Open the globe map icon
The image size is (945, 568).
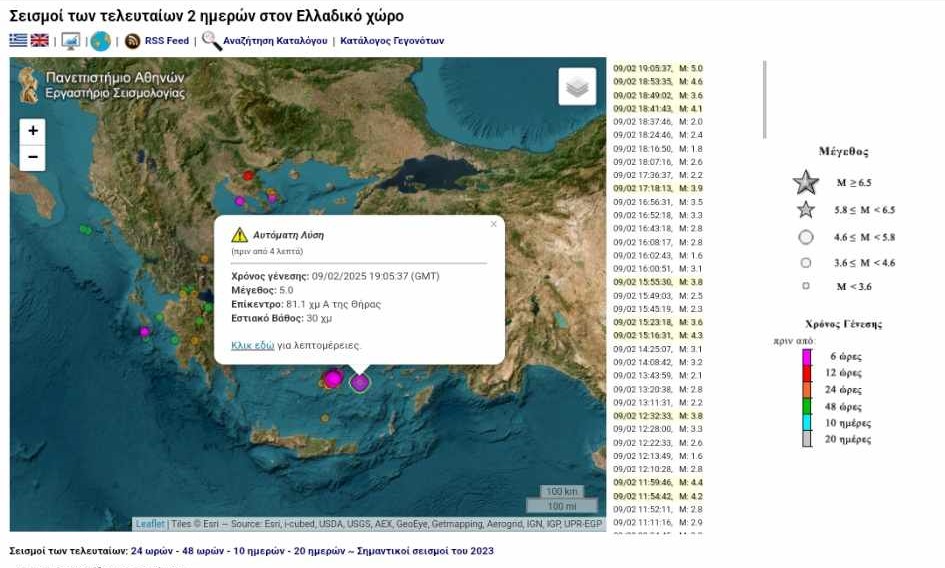[101, 41]
